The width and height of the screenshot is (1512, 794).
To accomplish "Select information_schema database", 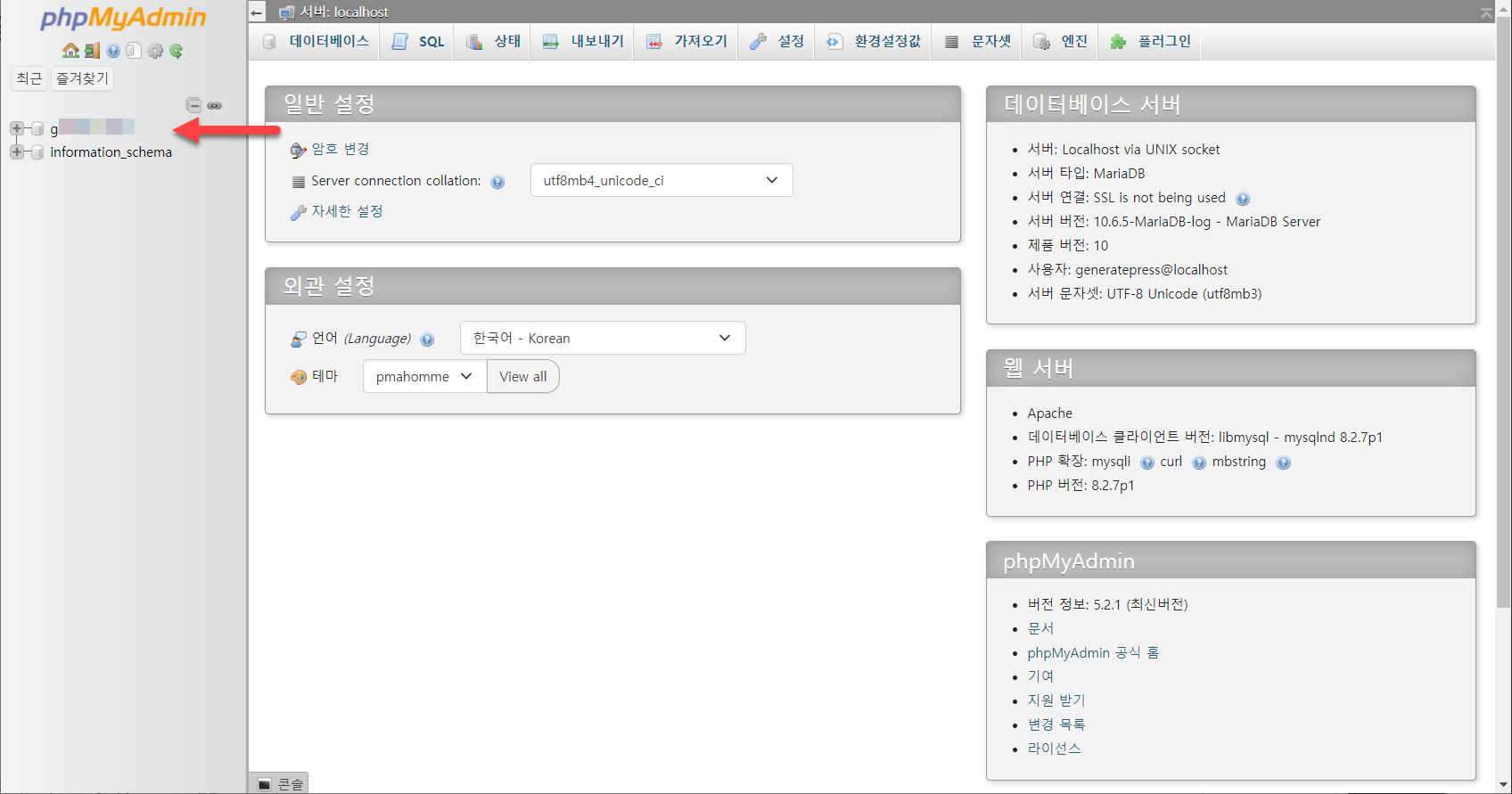I will coord(111,152).
